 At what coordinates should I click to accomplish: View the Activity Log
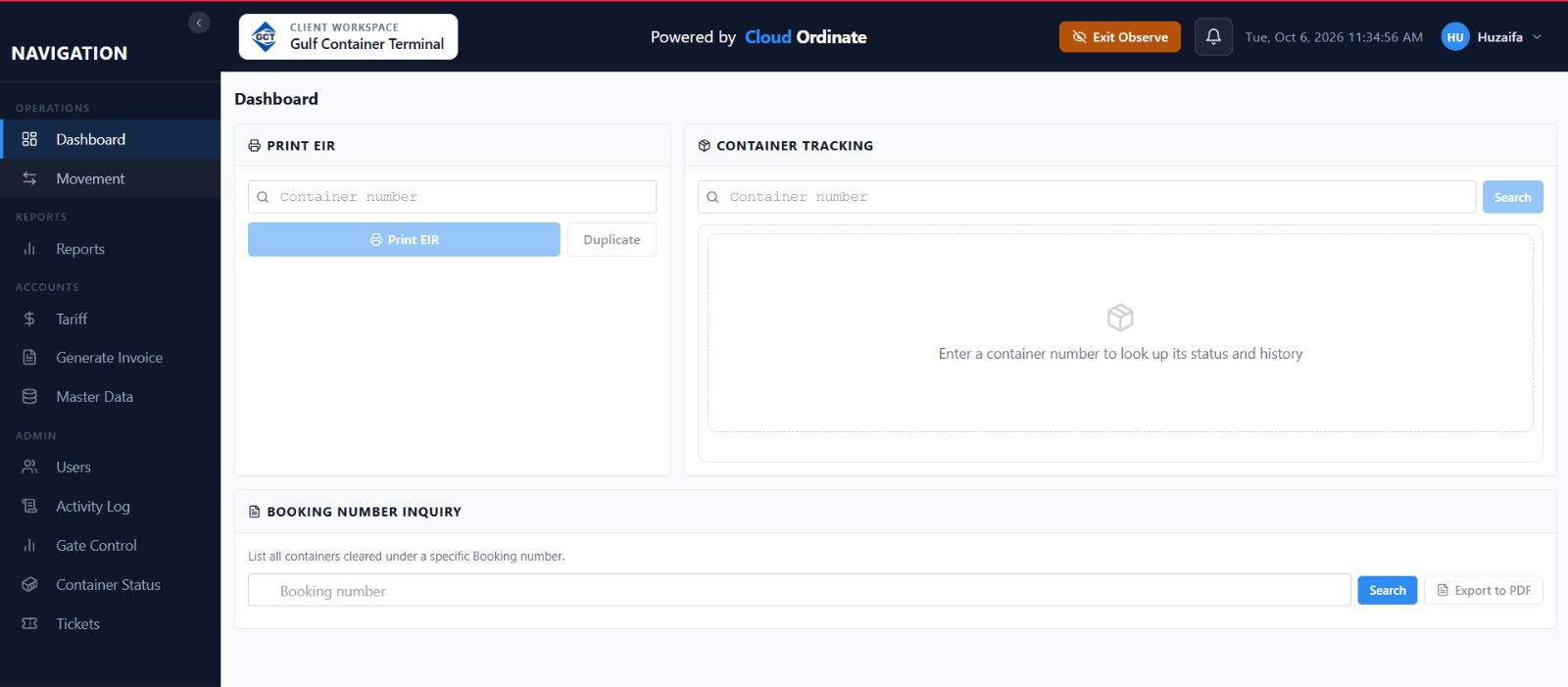click(x=111, y=507)
